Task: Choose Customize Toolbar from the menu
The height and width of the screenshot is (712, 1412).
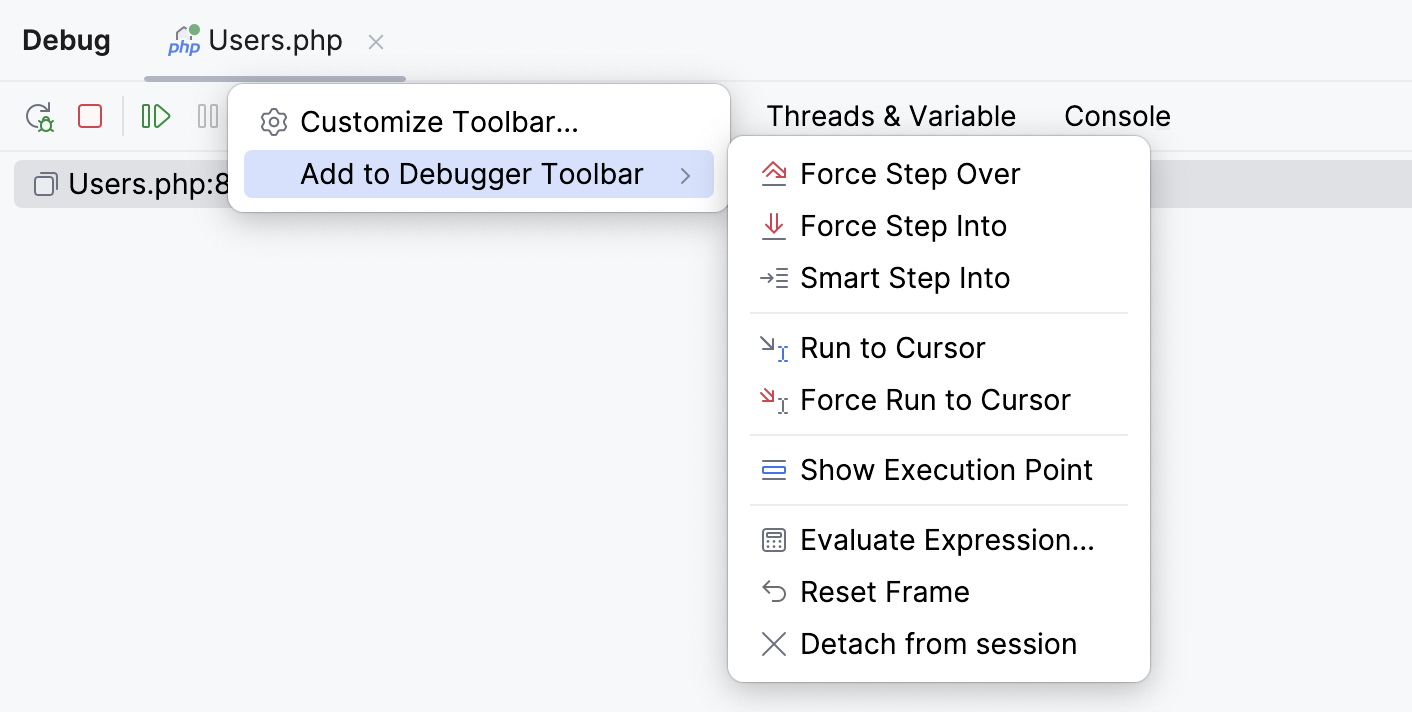Action: point(440,122)
